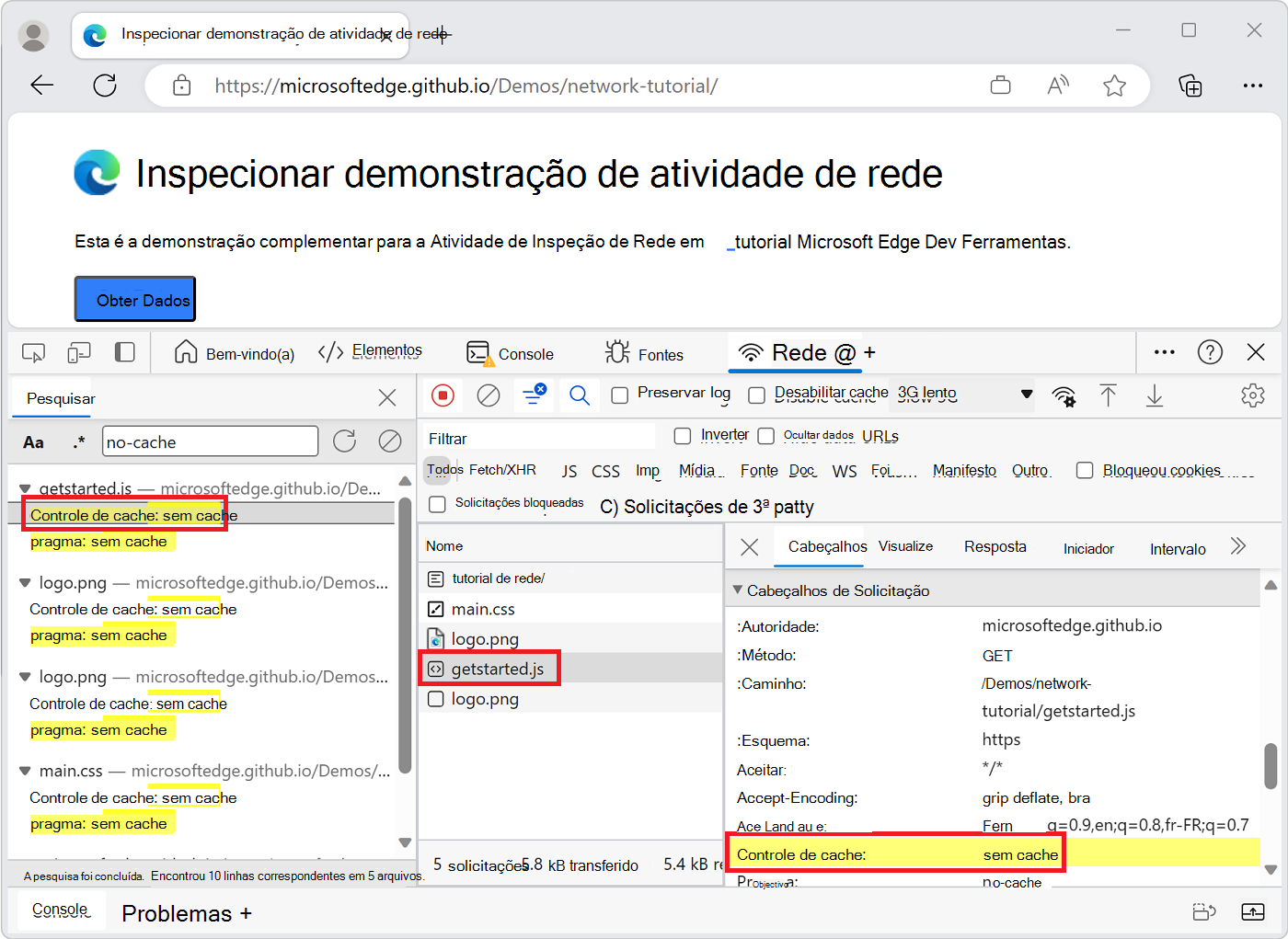Stop recording network log with red record button
Image resolution: width=1288 pixels, height=939 pixels.
tap(443, 395)
